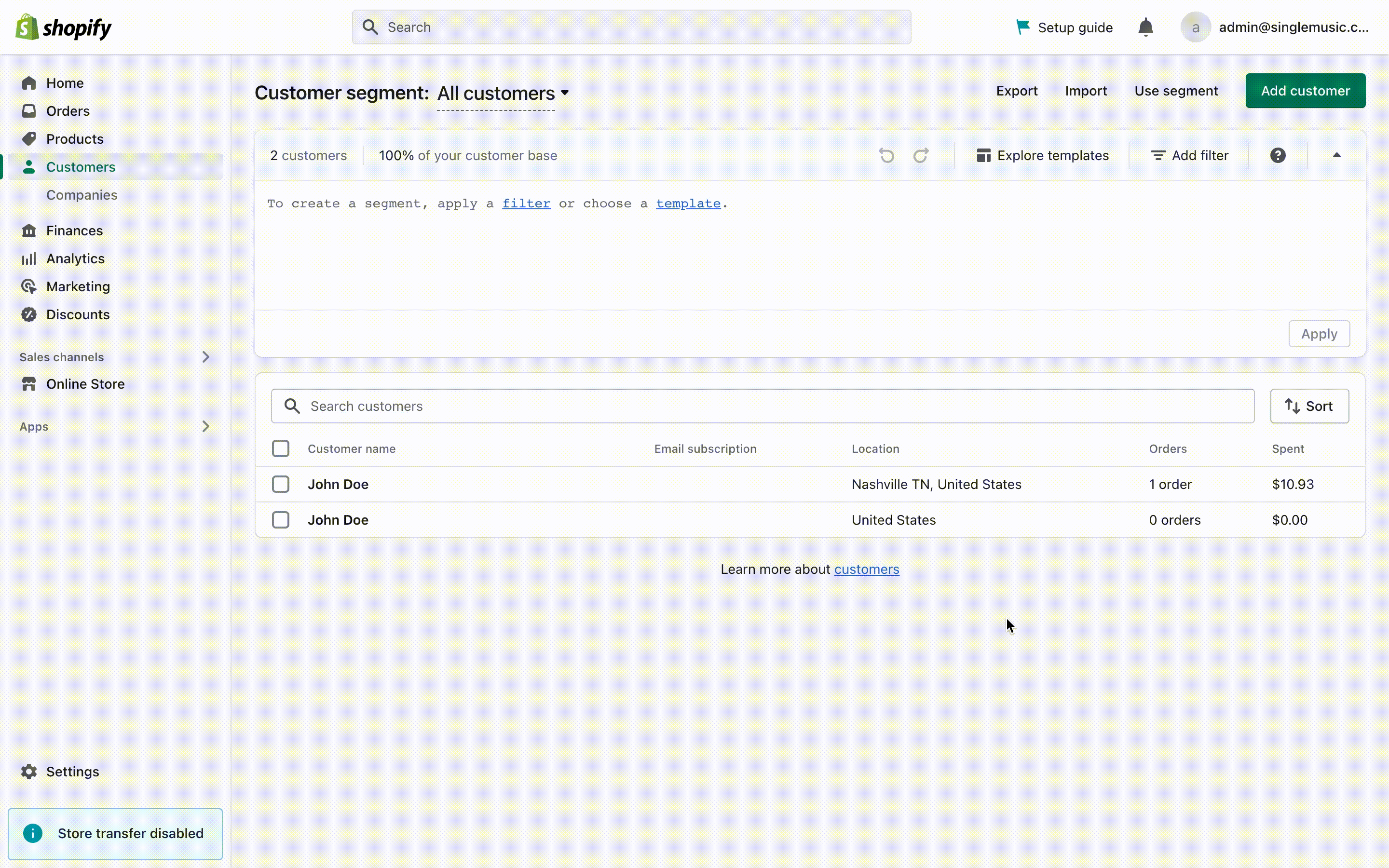Click the undo arrow in segment editor

[887, 156]
